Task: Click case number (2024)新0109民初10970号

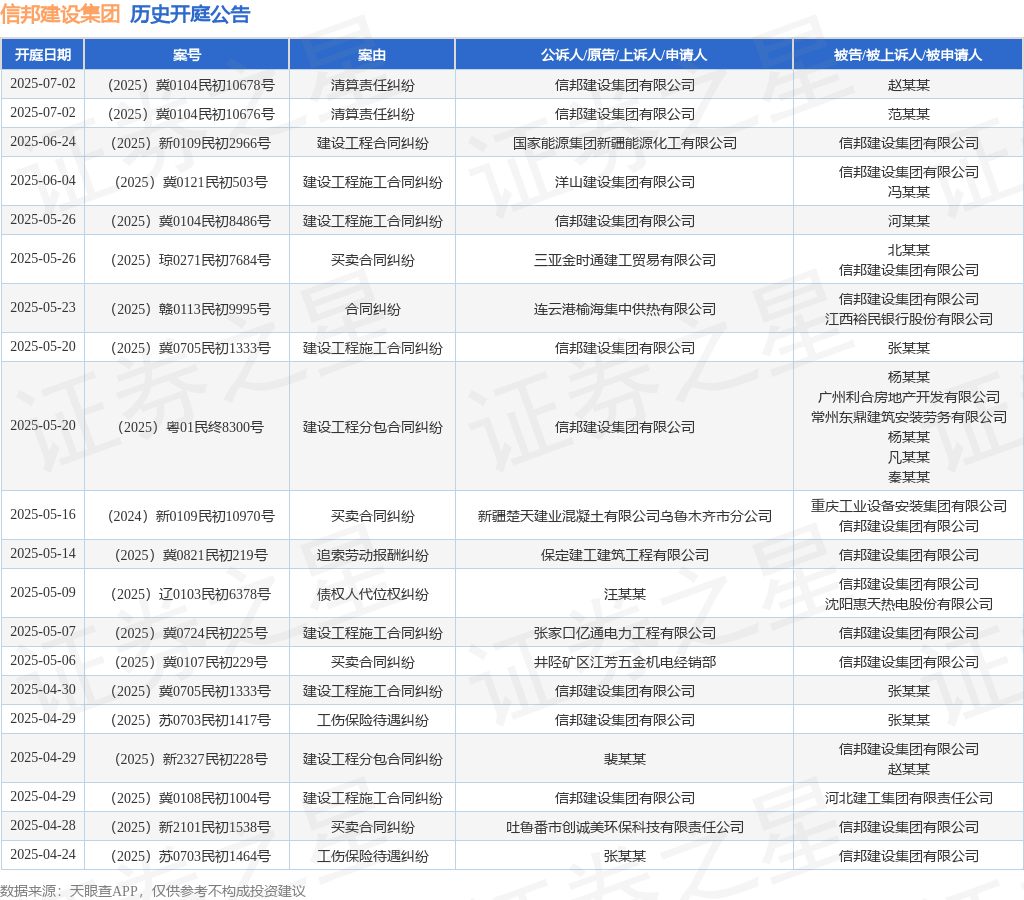Action: point(191,516)
